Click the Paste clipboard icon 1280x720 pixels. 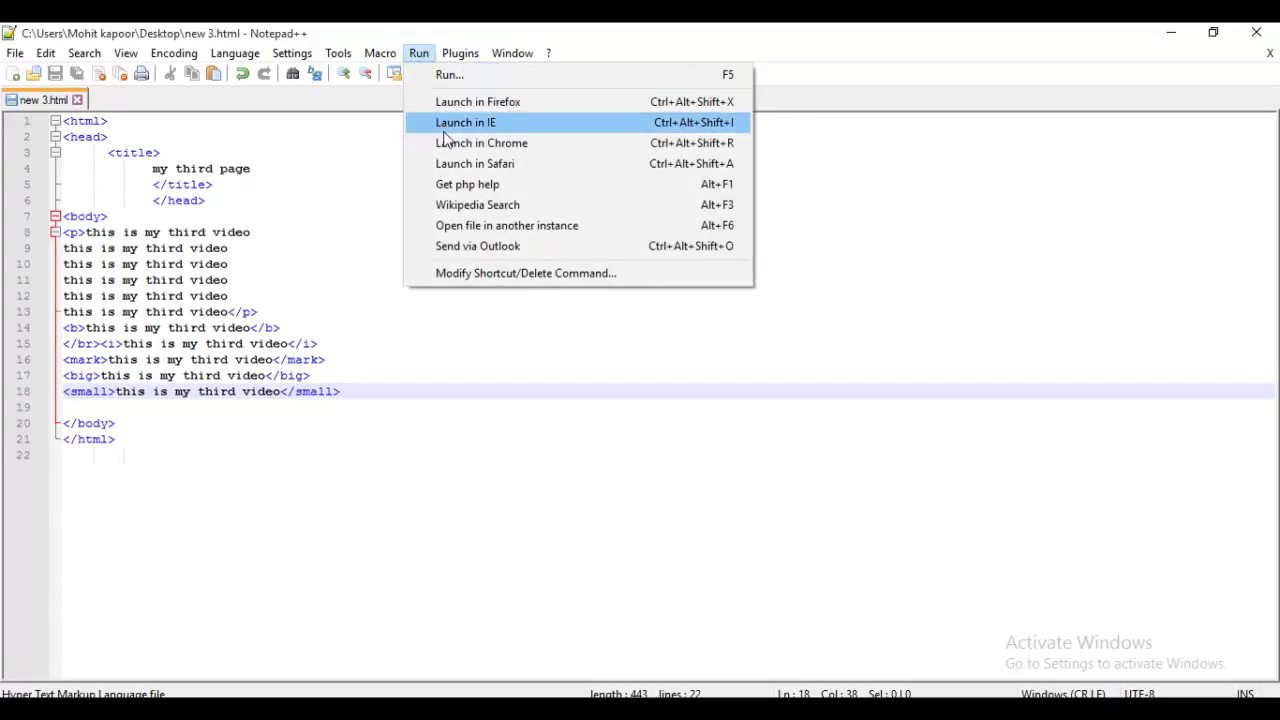coord(214,74)
